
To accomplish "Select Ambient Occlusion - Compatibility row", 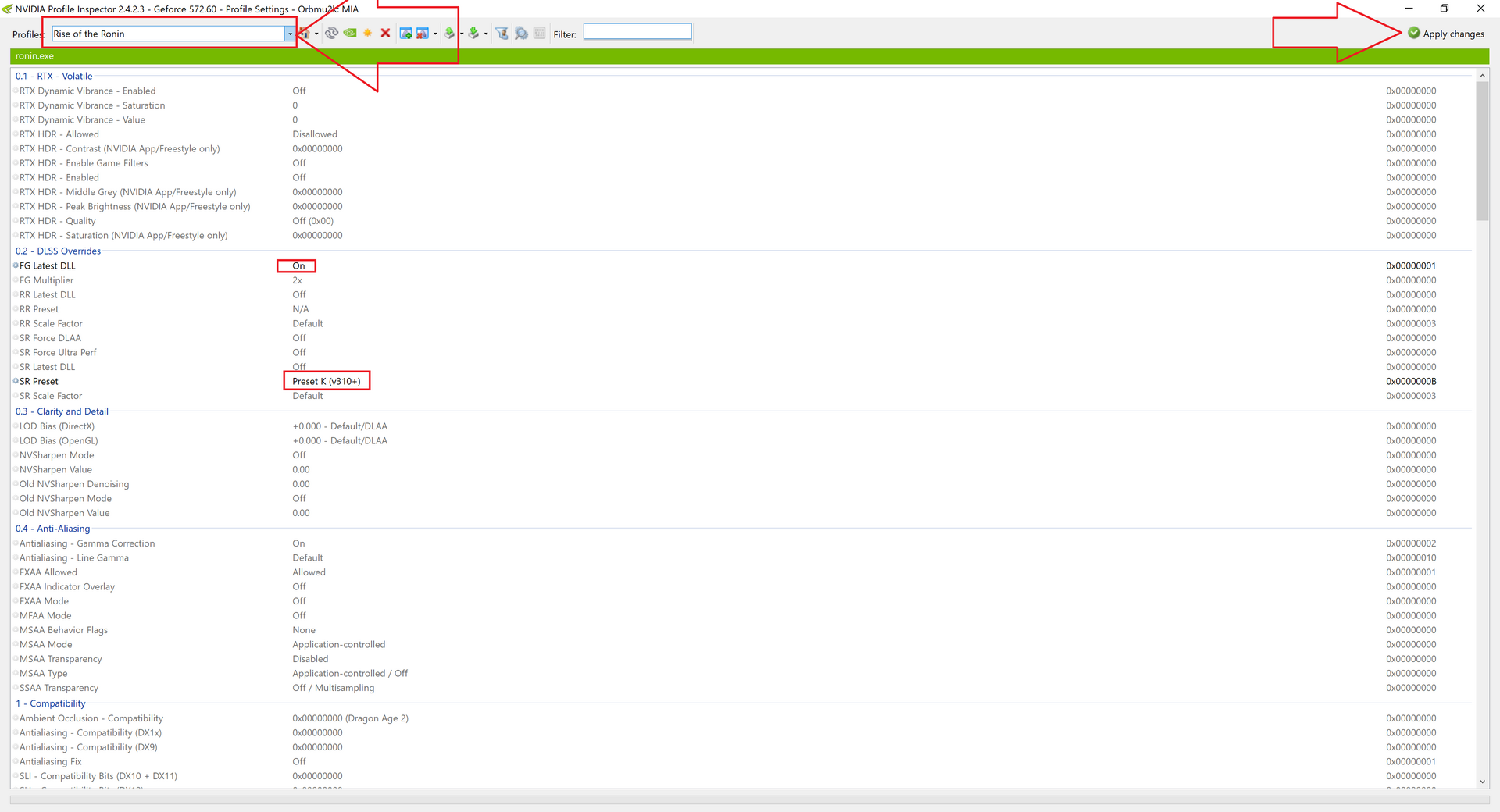I will tap(742, 718).
